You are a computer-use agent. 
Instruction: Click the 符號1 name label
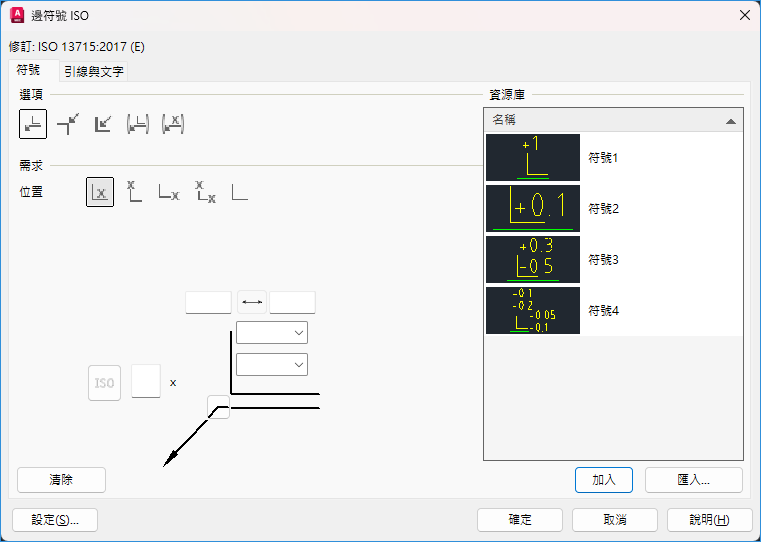tap(603, 158)
